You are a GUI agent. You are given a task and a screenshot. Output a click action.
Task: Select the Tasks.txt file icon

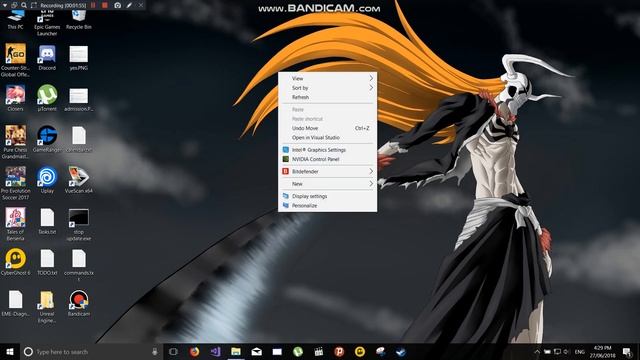coord(47,221)
